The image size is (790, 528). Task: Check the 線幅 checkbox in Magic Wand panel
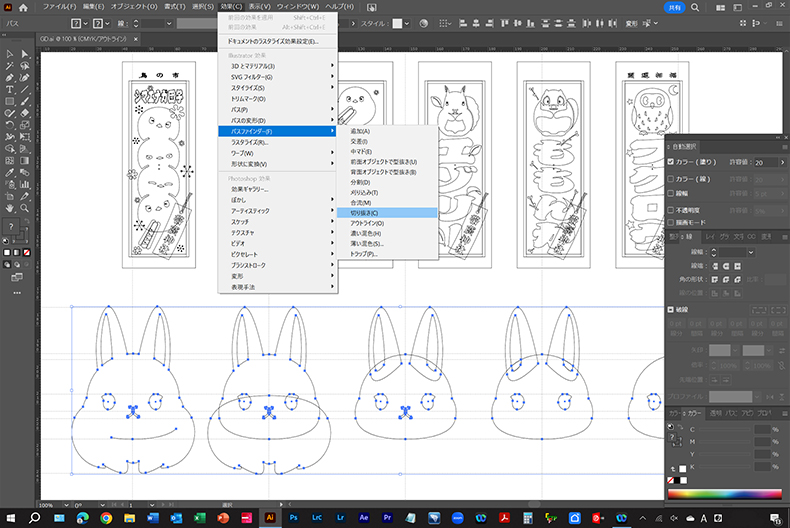pyautogui.click(x=671, y=193)
